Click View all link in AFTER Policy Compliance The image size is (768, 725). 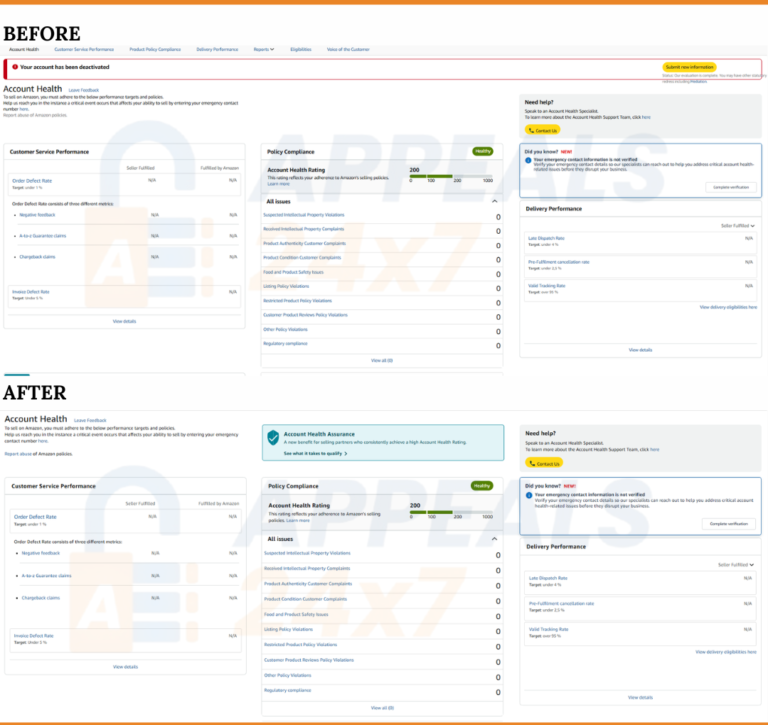point(383,708)
